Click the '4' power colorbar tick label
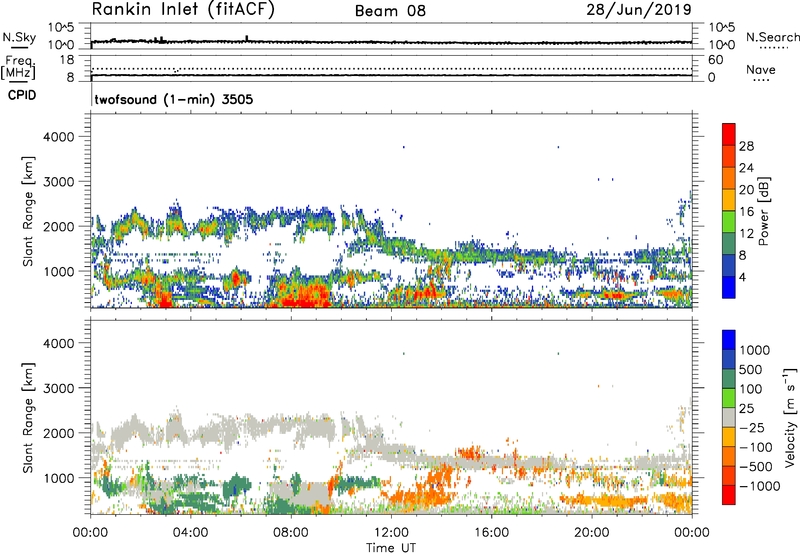Viewport: 800px width, 554px height. [x=743, y=277]
